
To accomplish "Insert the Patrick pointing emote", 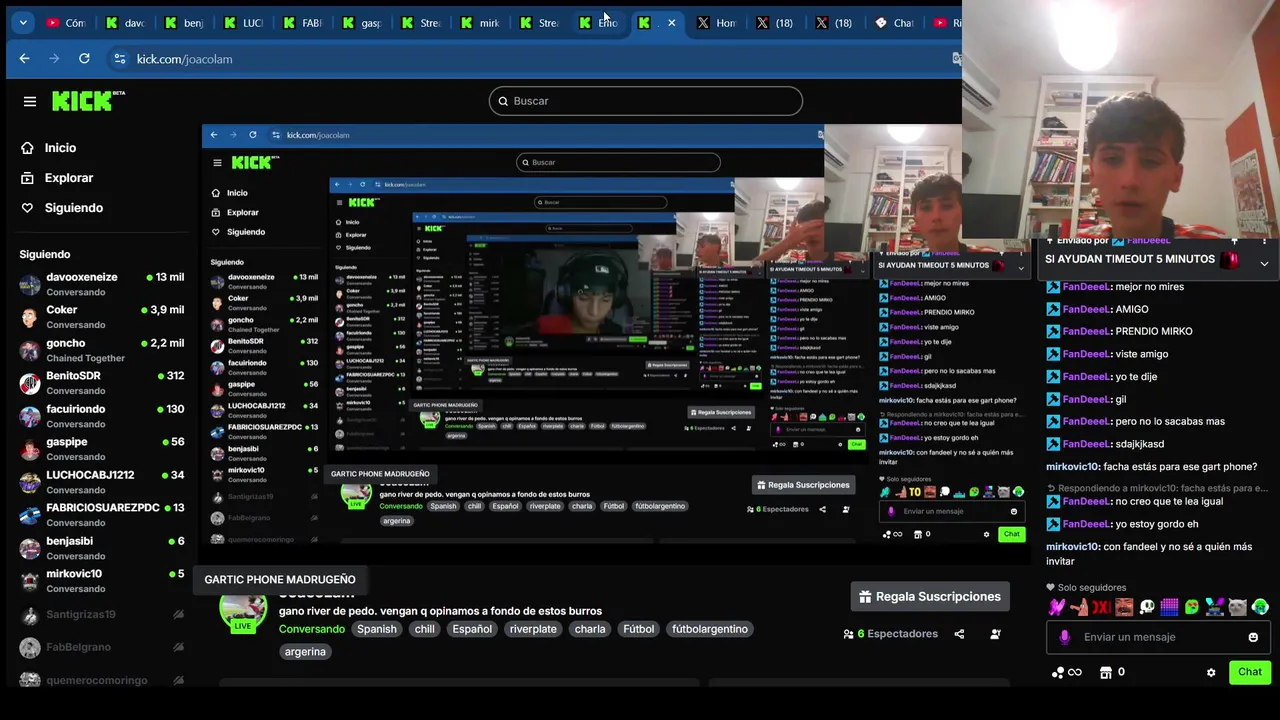I will tap(1078, 607).
